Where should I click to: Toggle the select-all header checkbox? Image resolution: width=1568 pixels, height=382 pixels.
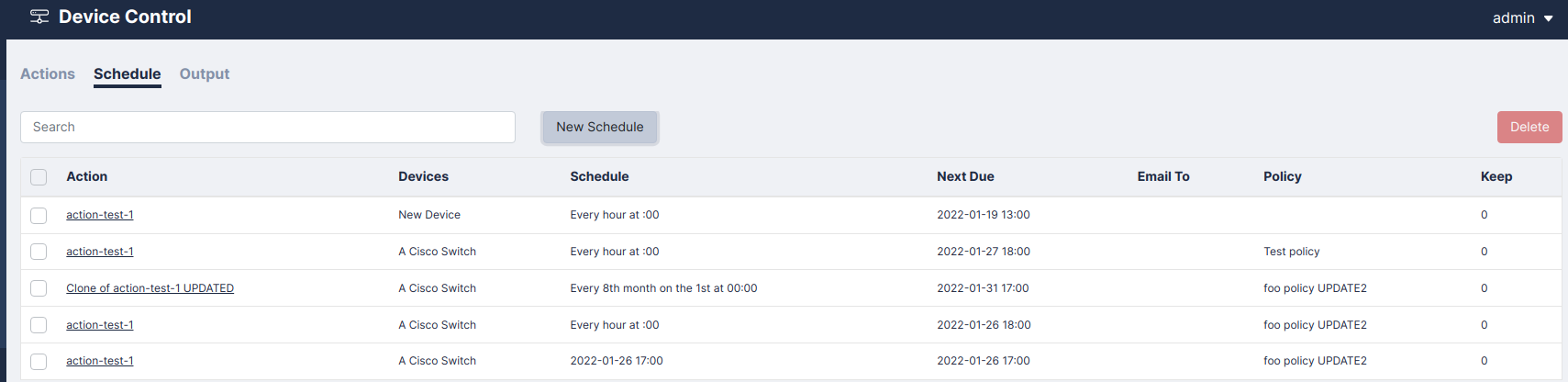tap(39, 177)
